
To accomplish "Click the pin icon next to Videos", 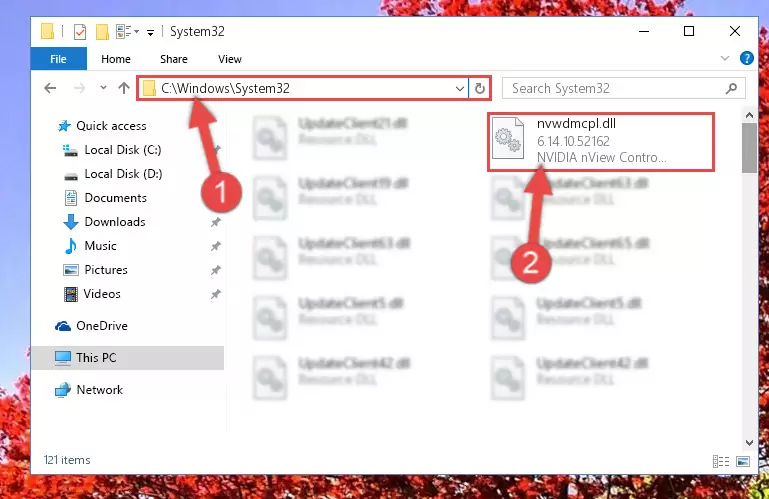I will tap(215, 294).
